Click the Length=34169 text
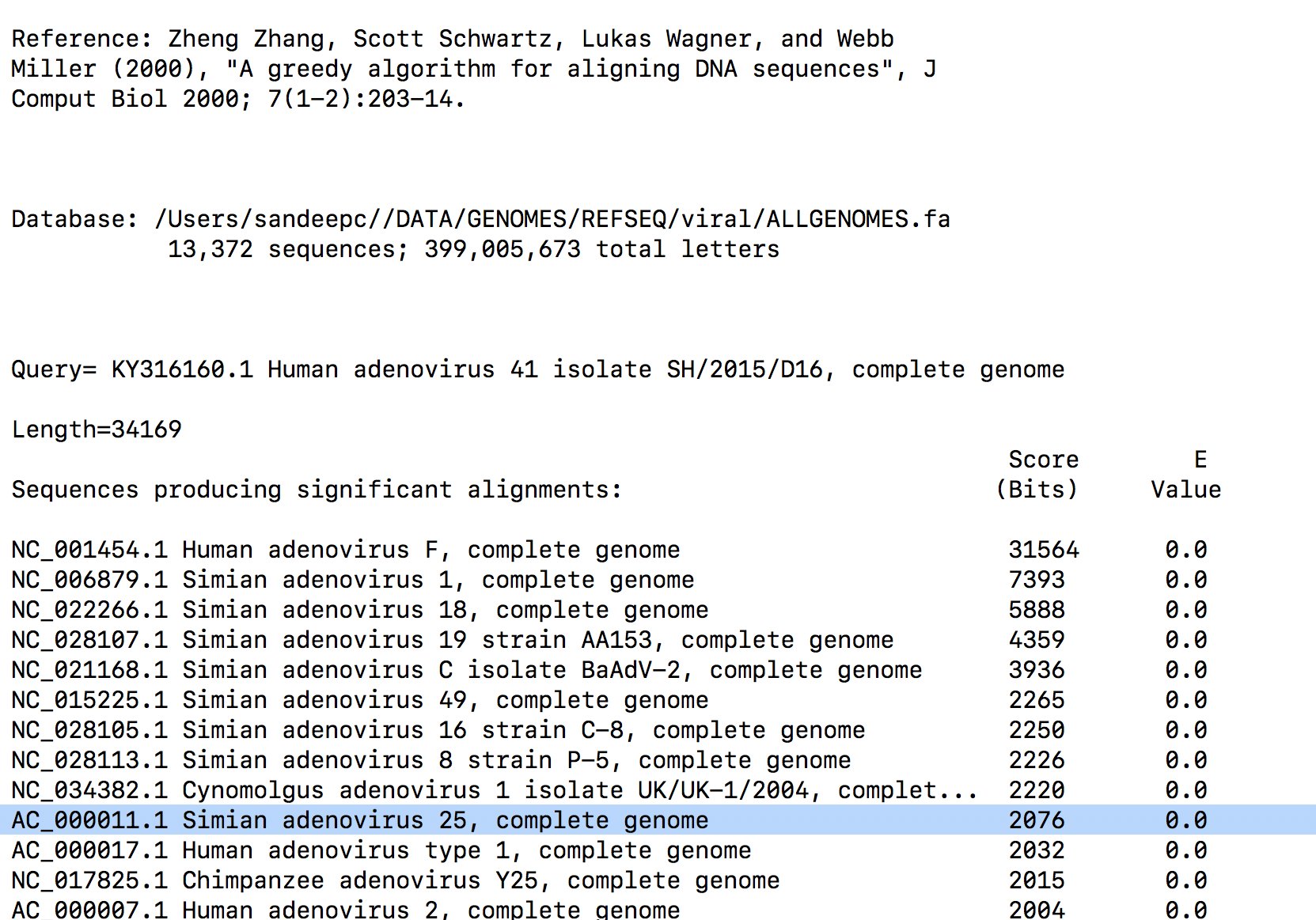This screenshot has width=1316, height=920. [x=97, y=430]
